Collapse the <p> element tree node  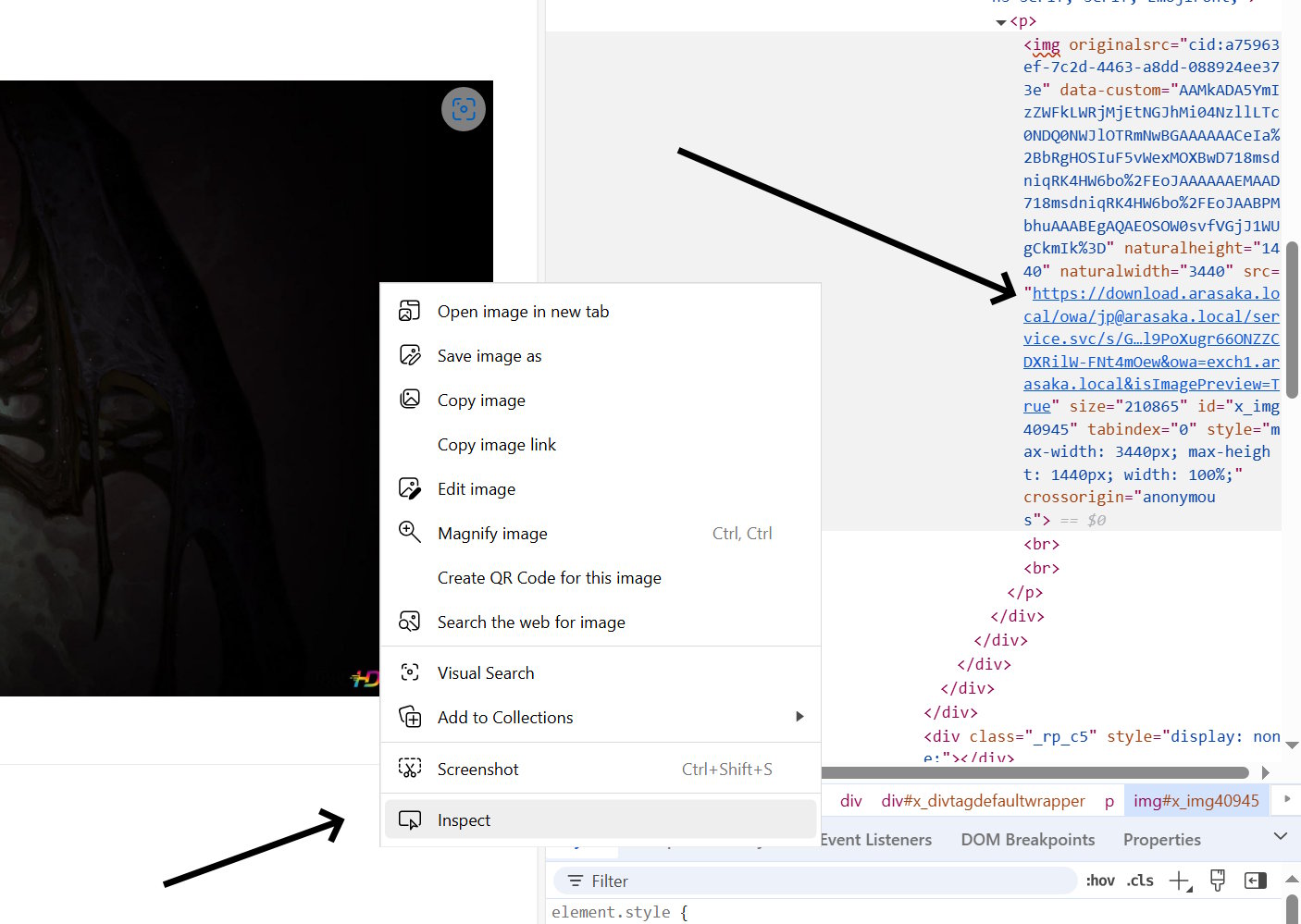coord(1000,22)
